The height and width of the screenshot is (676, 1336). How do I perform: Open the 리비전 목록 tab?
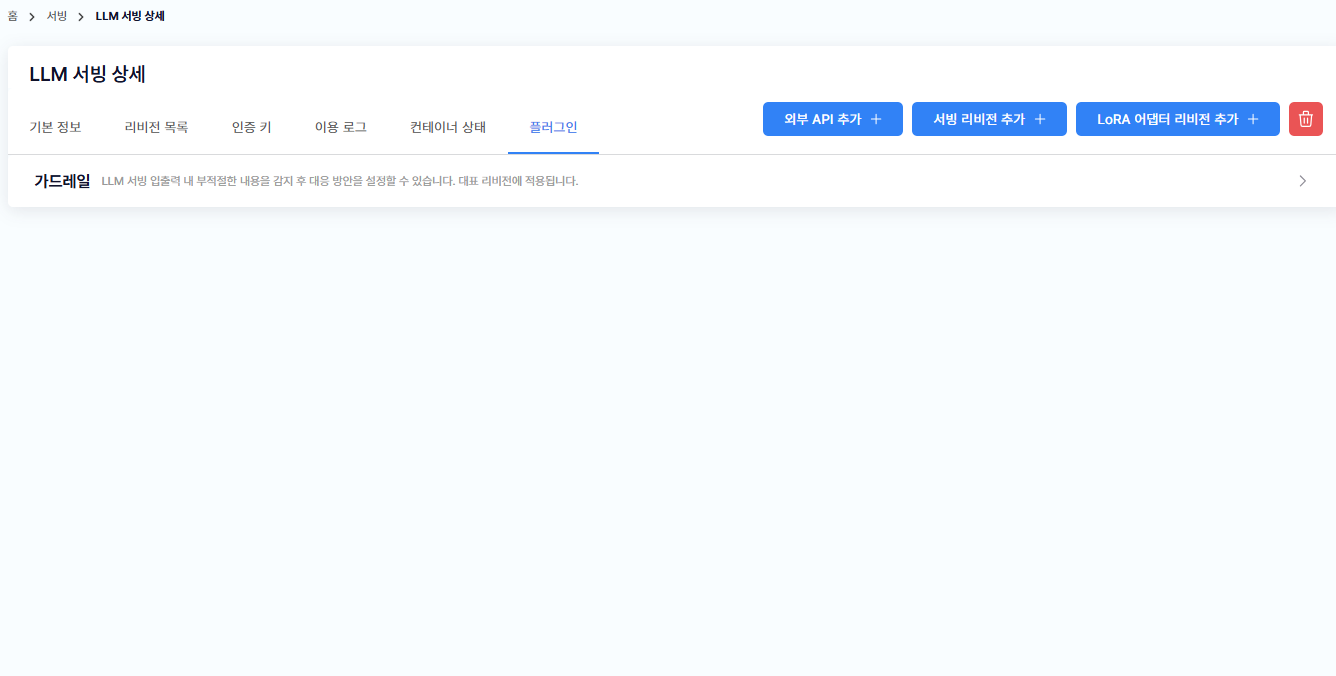coord(156,127)
